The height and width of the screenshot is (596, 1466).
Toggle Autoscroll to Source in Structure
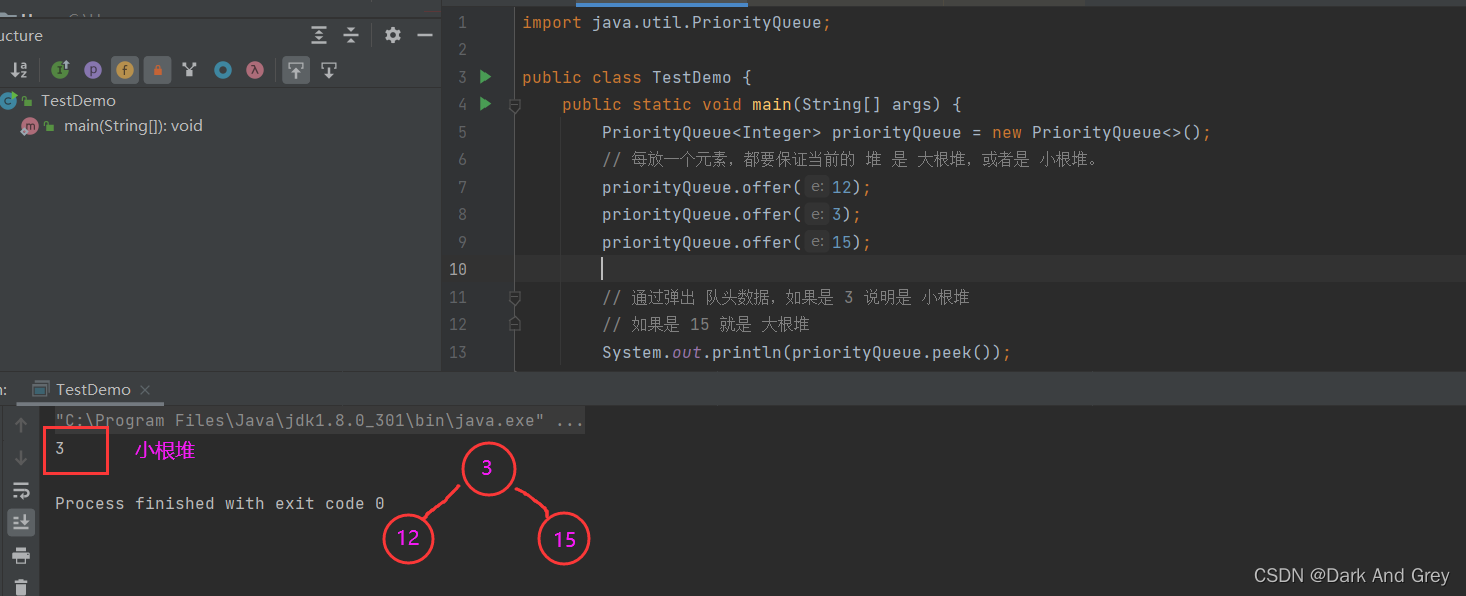pyautogui.click(x=295, y=70)
